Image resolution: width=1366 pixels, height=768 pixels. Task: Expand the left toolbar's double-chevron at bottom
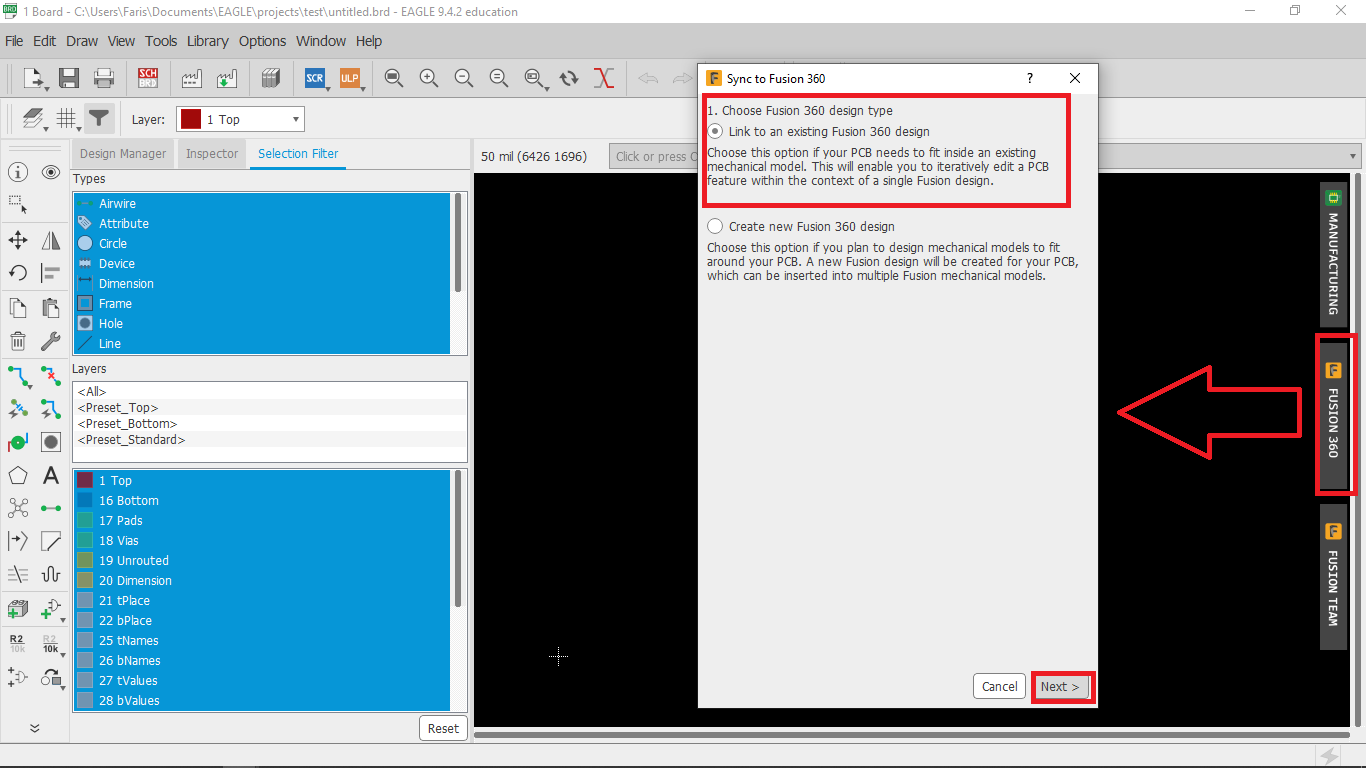pyautogui.click(x=34, y=728)
